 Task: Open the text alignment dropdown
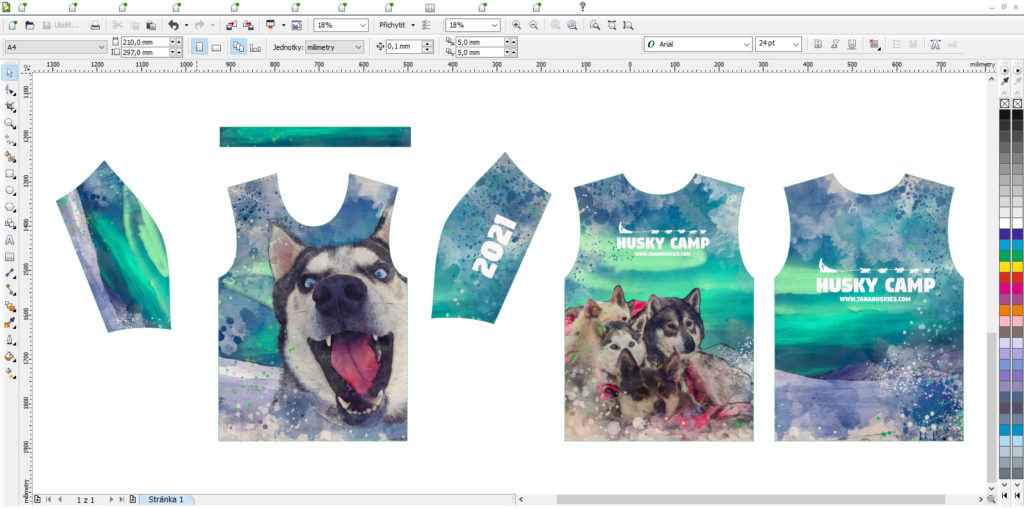click(875, 44)
